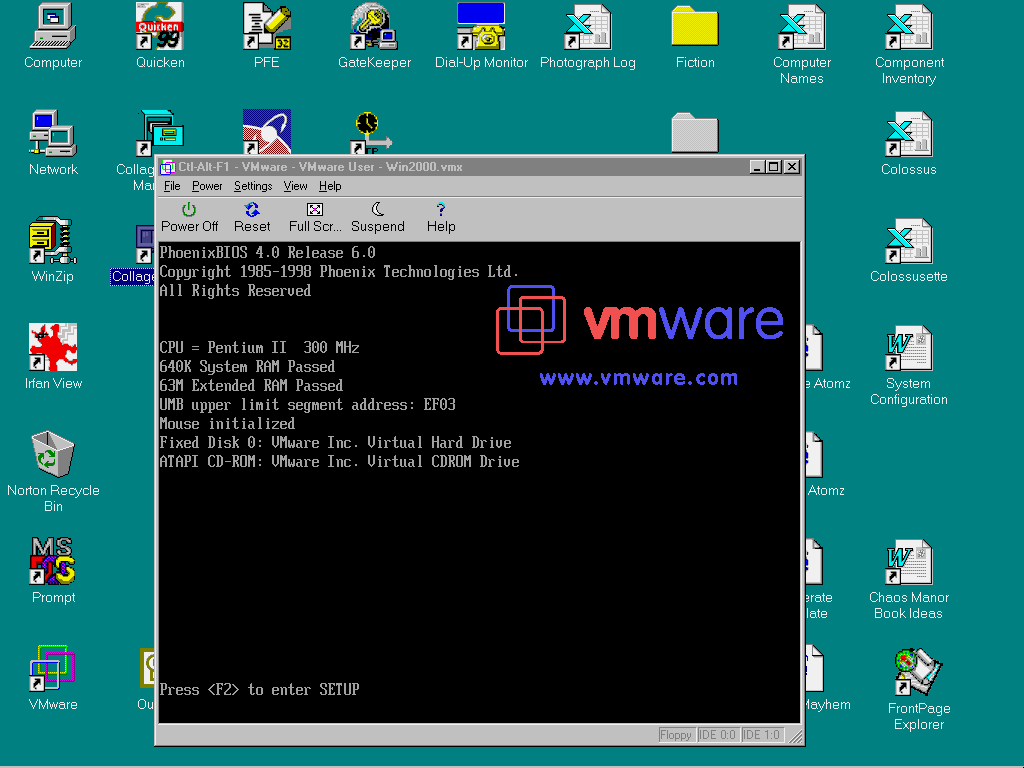This screenshot has height=768, width=1024.
Task: Click the Floppy status indicator
Action: pos(676,735)
